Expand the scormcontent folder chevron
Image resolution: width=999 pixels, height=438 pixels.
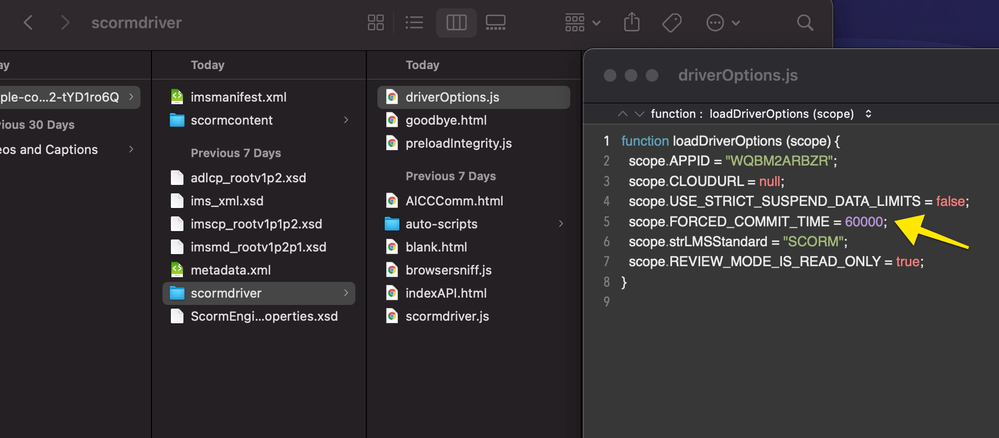[x=346, y=120]
